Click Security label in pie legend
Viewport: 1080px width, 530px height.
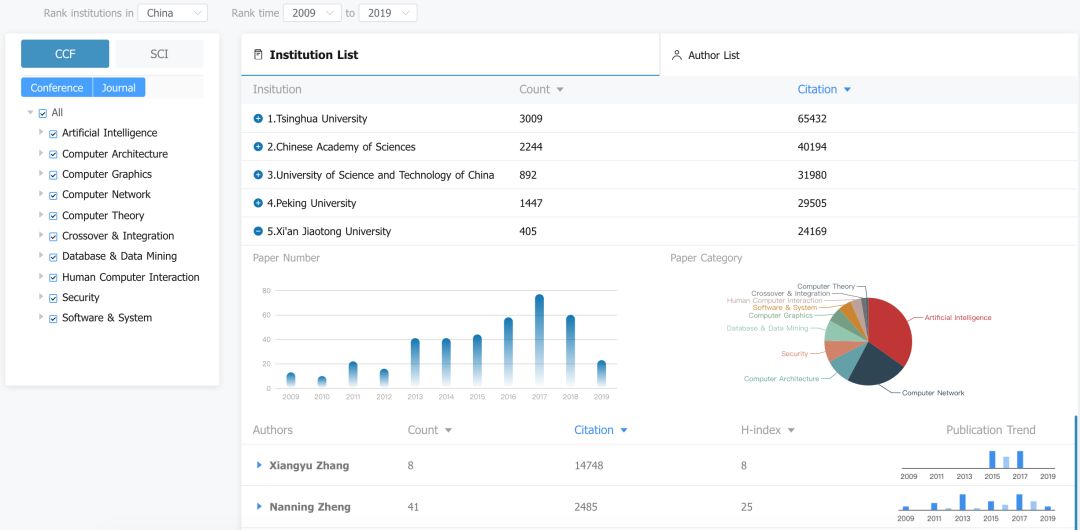[x=795, y=354]
